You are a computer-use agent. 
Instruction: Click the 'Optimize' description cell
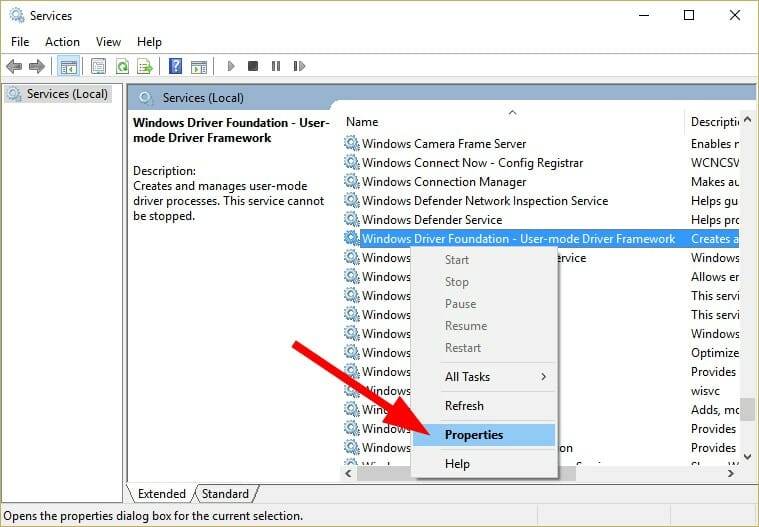(715, 353)
